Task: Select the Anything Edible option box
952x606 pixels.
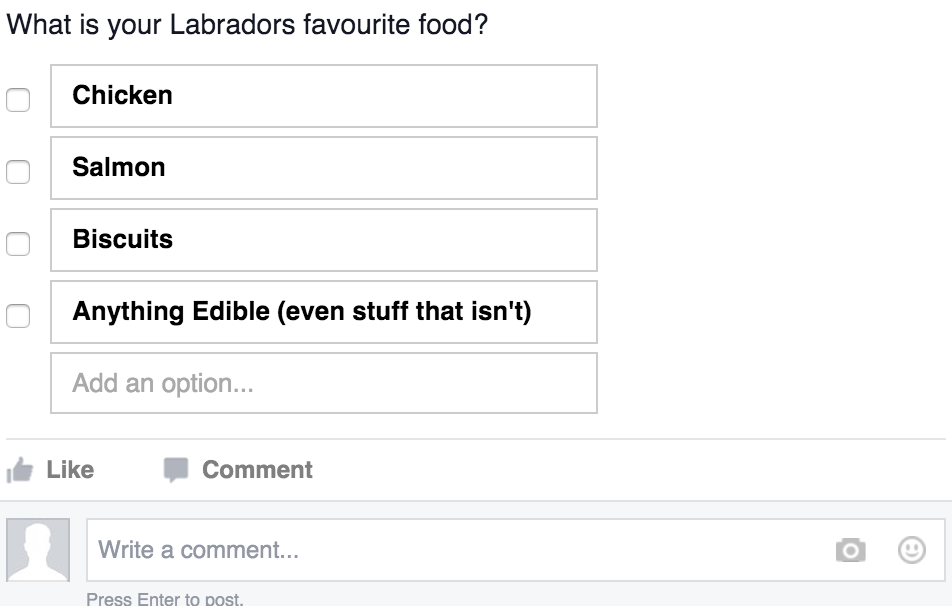Action: click(324, 312)
